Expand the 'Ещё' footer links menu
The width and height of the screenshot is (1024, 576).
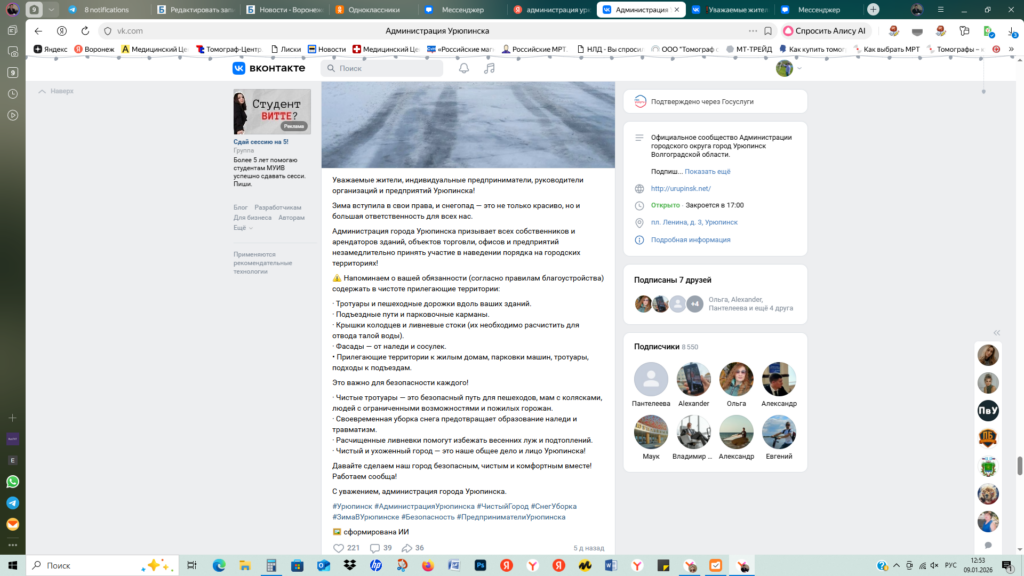coord(240,228)
